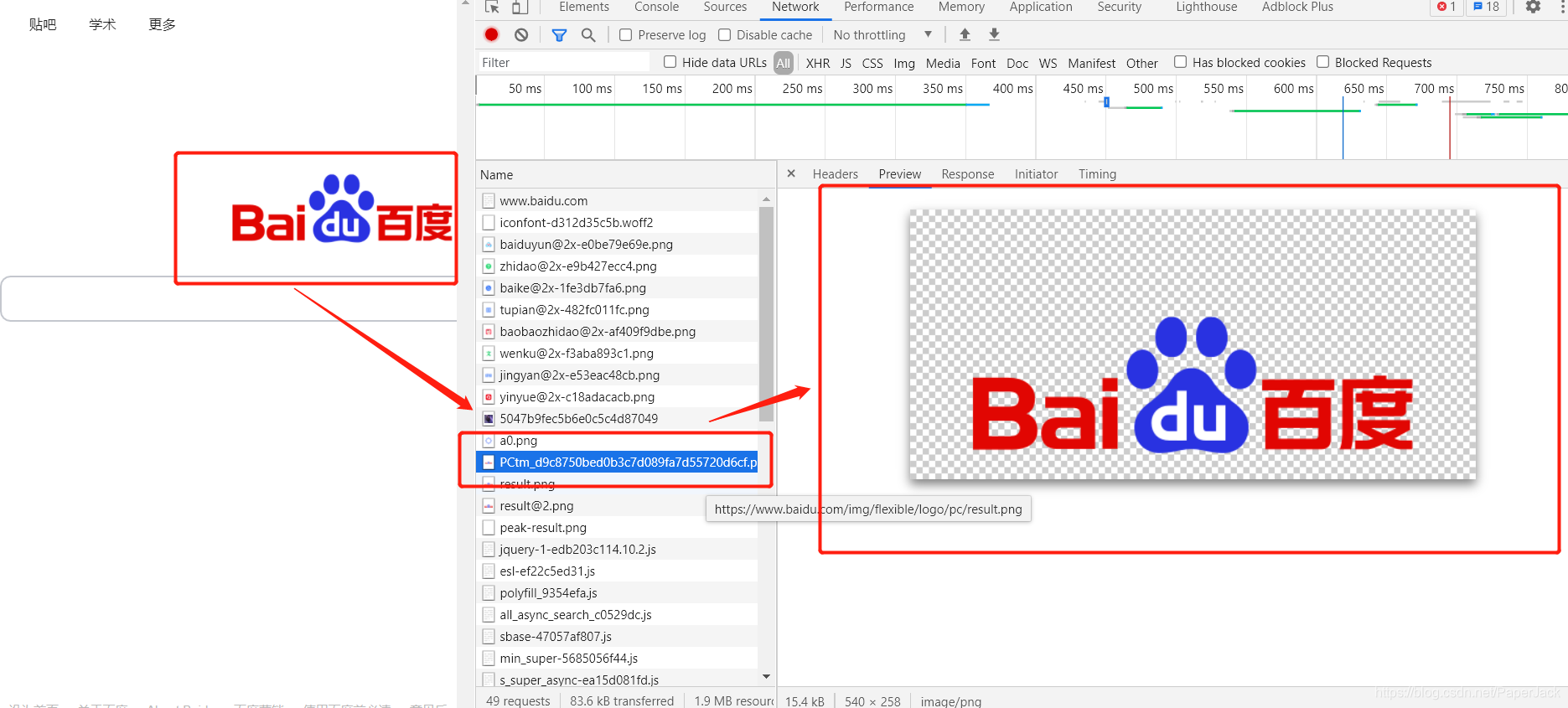This screenshot has height=708, width=1568.
Task: Click the request list scrollbar thumb
Action: (x=766, y=313)
